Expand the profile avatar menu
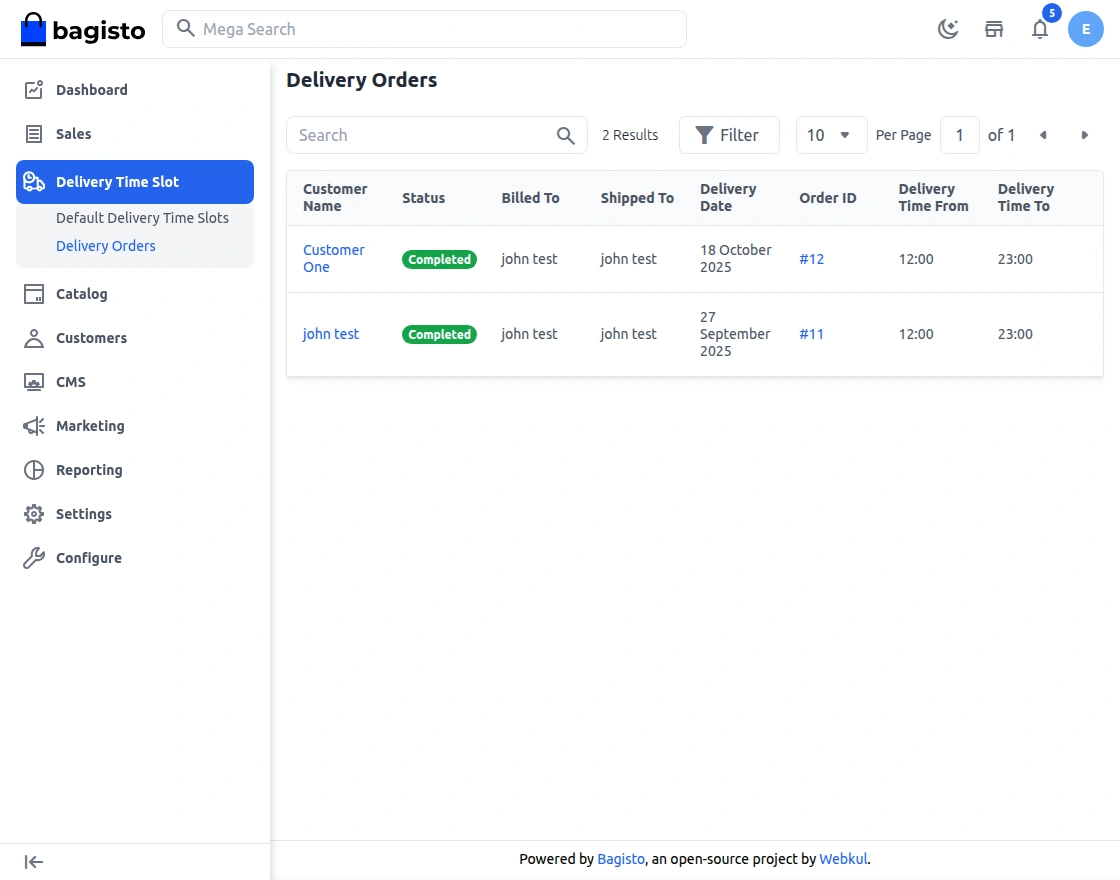This screenshot has height=880, width=1120. (x=1086, y=29)
